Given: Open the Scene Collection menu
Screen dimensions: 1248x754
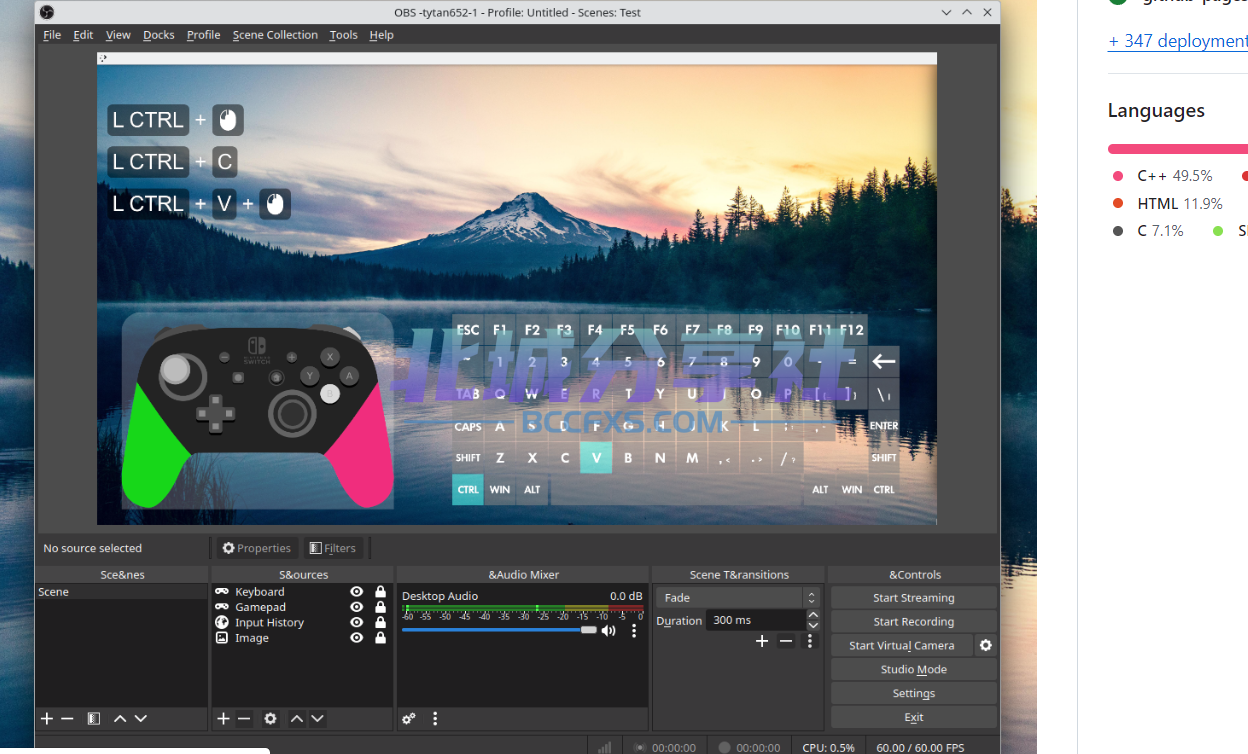Looking at the screenshot, I should pos(275,34).
